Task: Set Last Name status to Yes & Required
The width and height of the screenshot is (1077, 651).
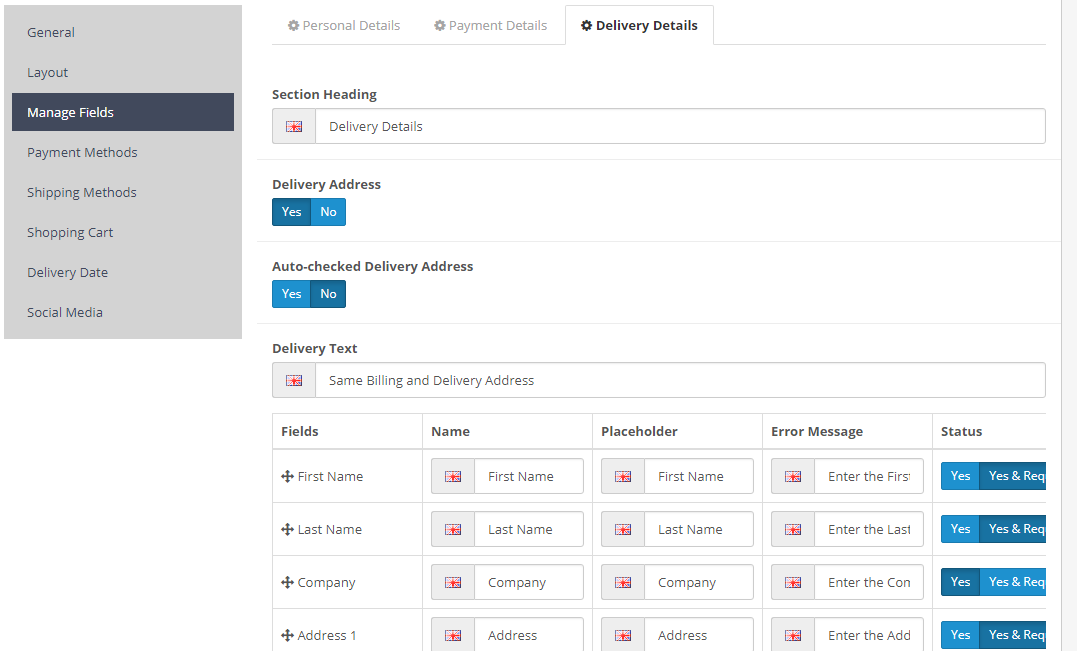Action: pyautogui.click(x=1013, y=529)
